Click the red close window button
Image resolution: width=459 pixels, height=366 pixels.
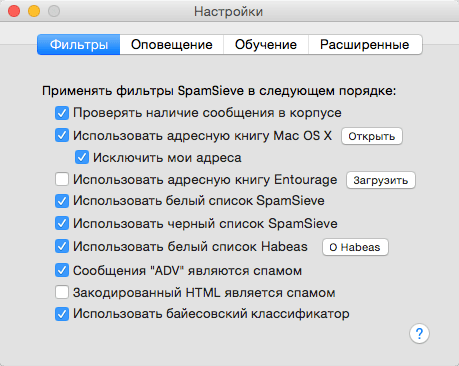(14, 11)
